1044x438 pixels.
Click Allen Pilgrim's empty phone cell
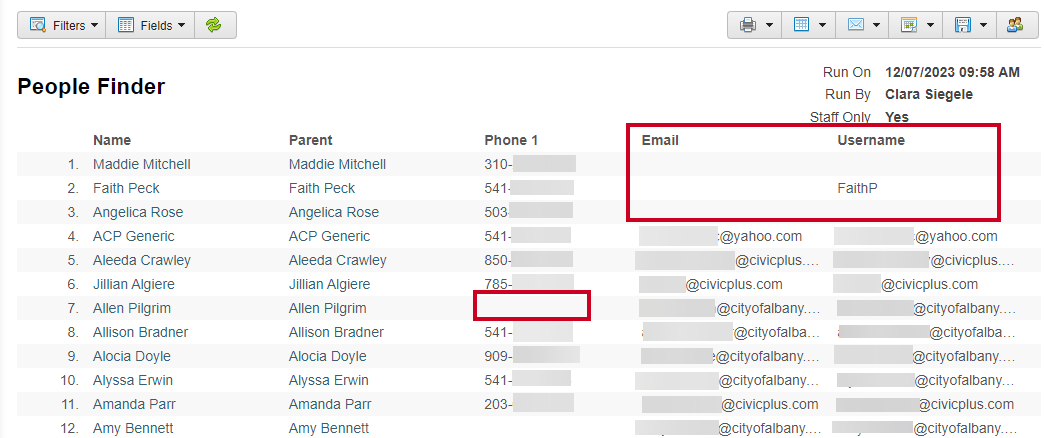[x=531, y=306]
